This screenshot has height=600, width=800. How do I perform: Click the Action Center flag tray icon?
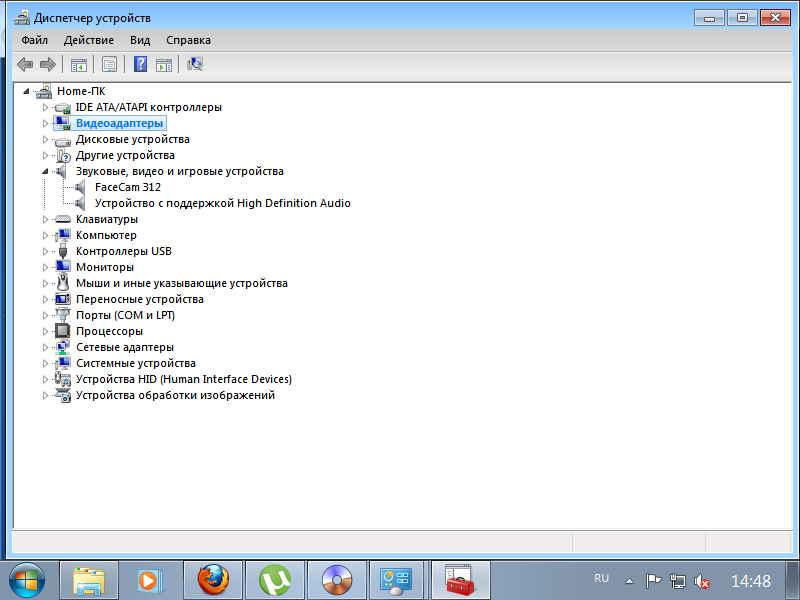653,581
